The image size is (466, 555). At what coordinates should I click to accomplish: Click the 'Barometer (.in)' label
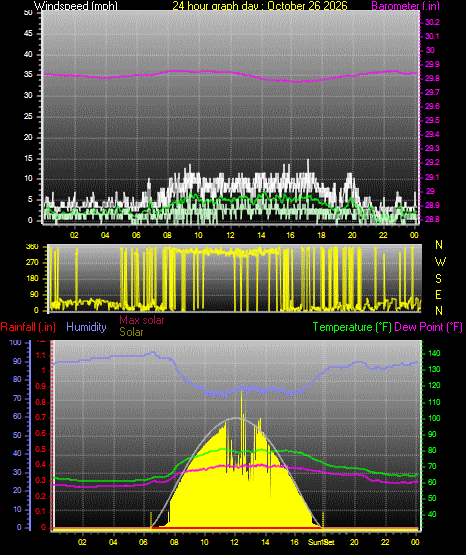pyautogui.click(x=406, y=6)
